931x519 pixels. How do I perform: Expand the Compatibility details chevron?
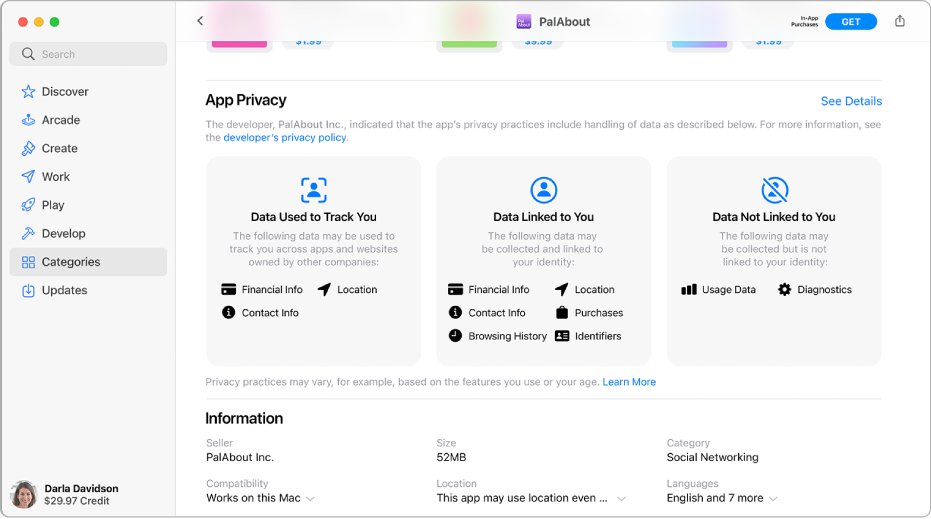[x=311, y=499]
